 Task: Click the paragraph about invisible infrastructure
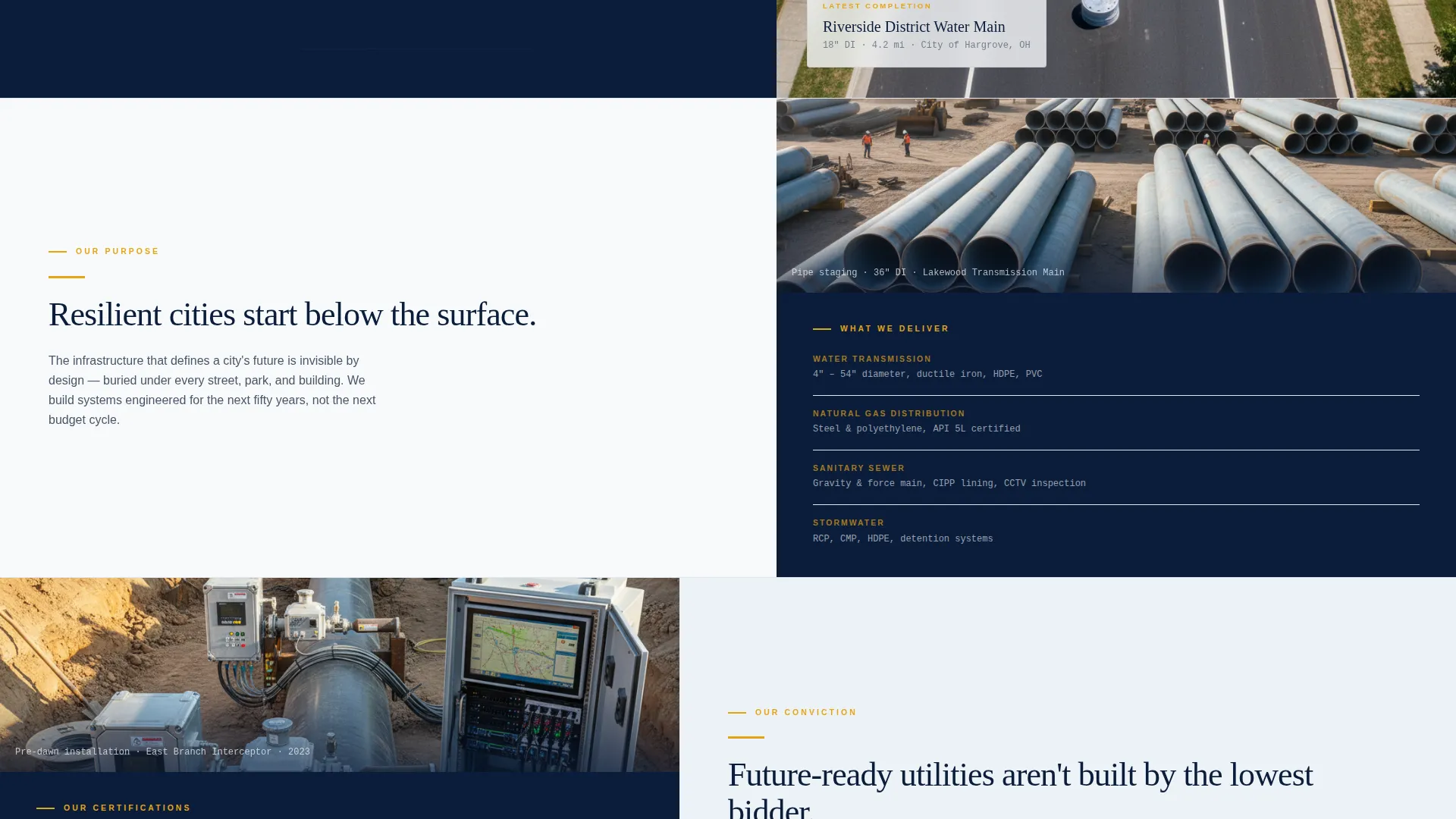point(212,391)
